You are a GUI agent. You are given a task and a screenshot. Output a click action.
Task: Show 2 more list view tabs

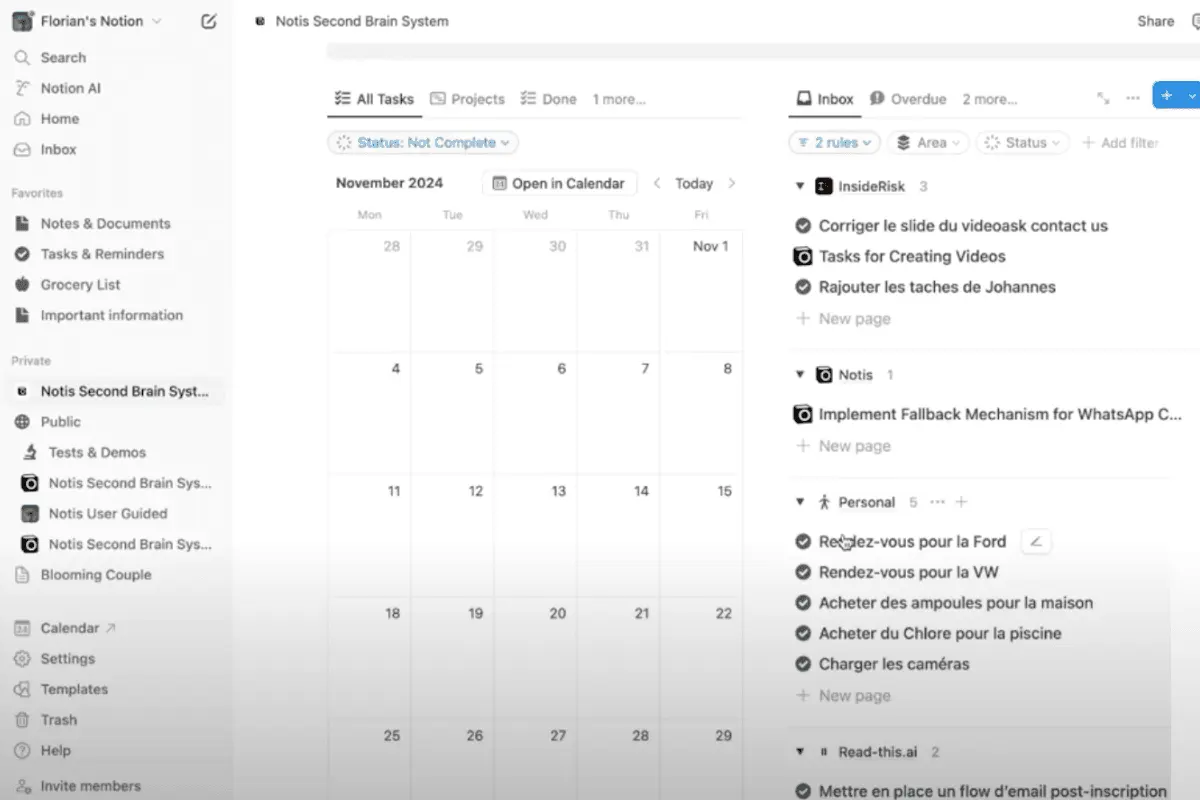tap(989, 99)
